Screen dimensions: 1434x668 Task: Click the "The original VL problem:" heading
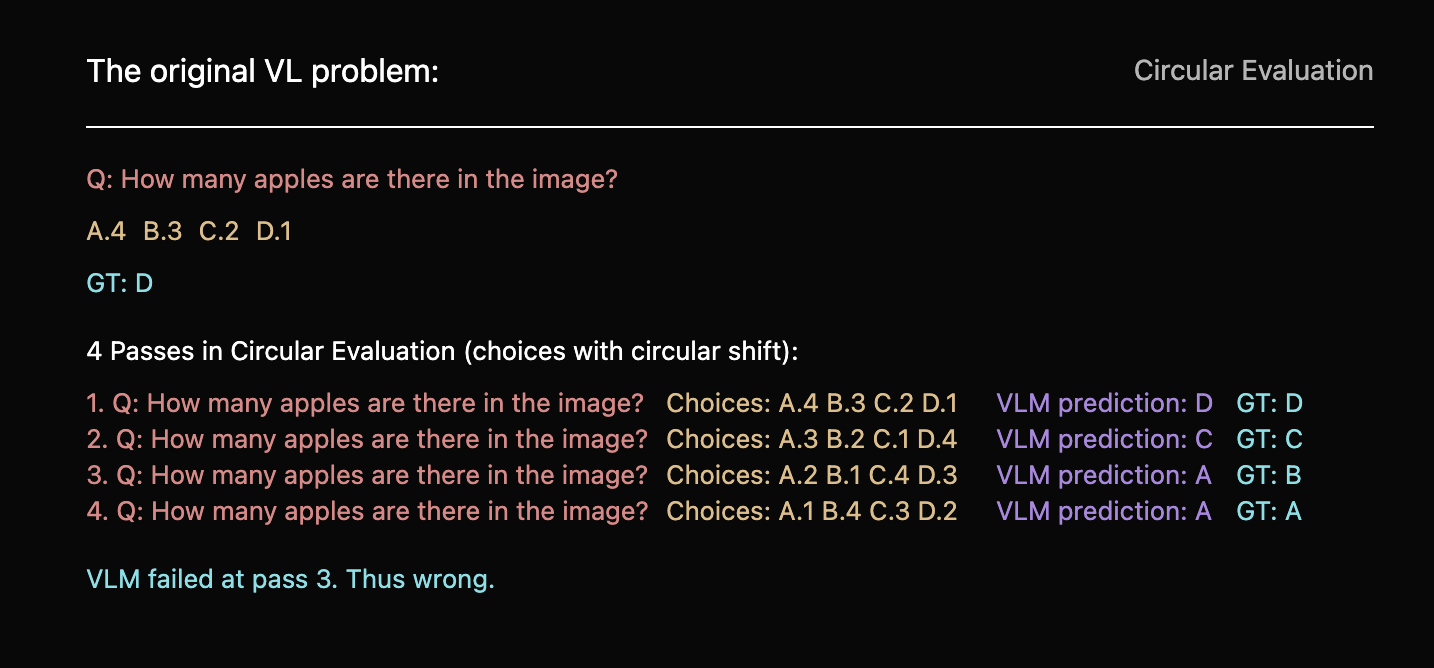pos(262,72)
